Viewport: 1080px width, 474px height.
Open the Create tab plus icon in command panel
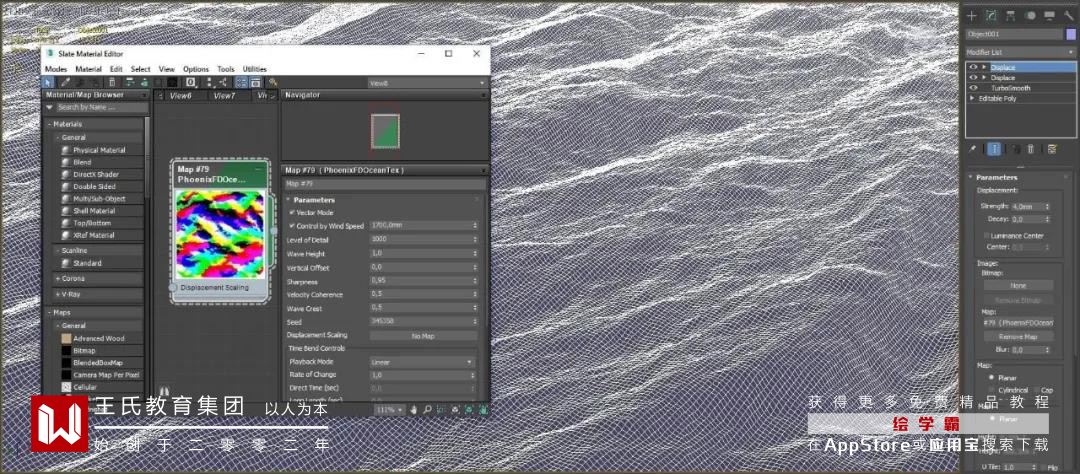(973, 15)
